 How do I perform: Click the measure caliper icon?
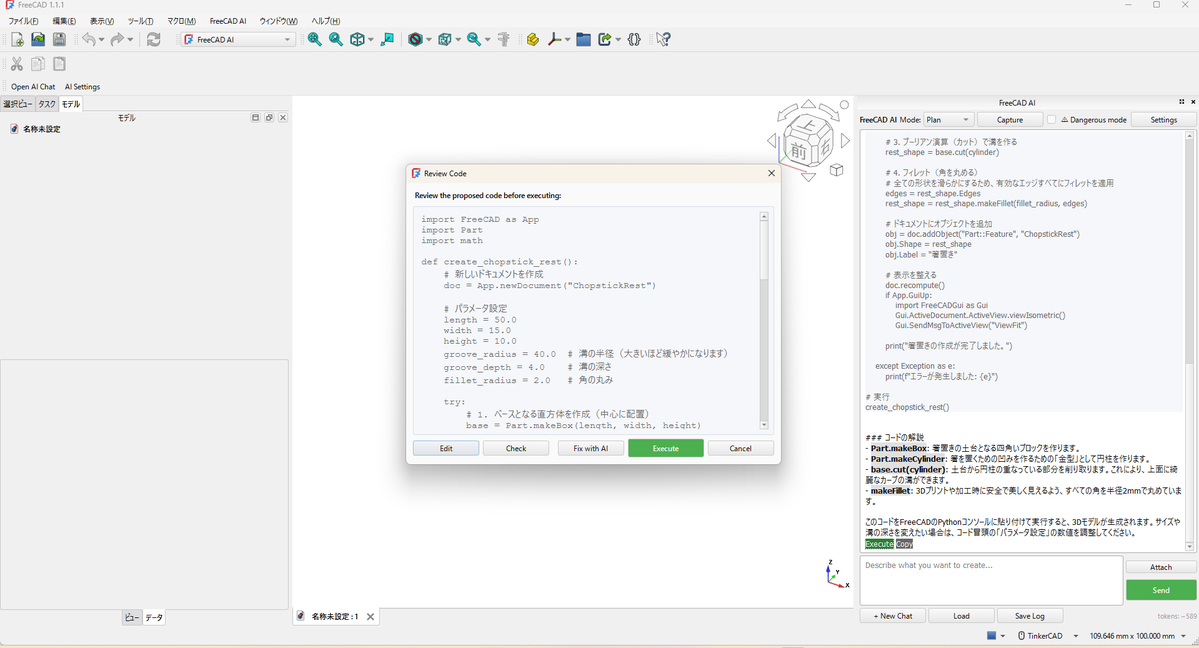pos(504,40)
